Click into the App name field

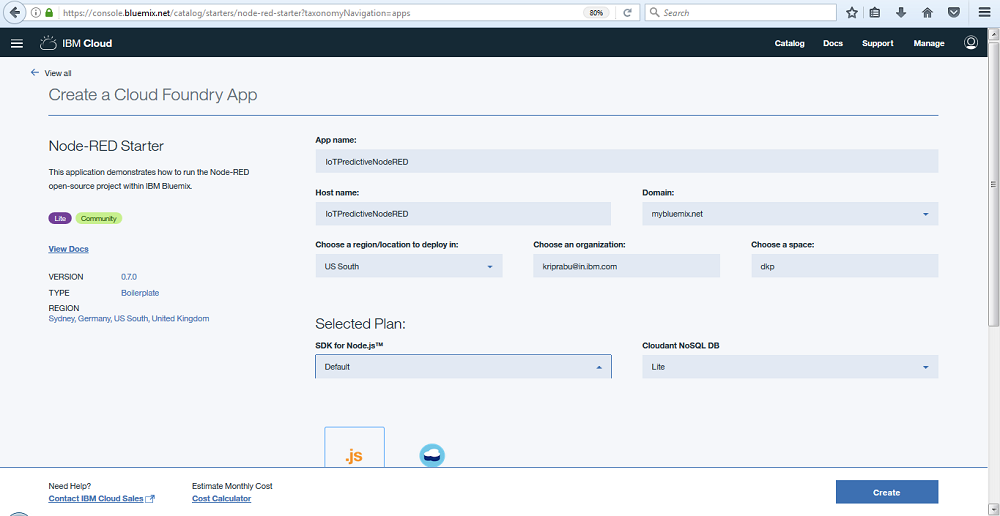point(627,161)
